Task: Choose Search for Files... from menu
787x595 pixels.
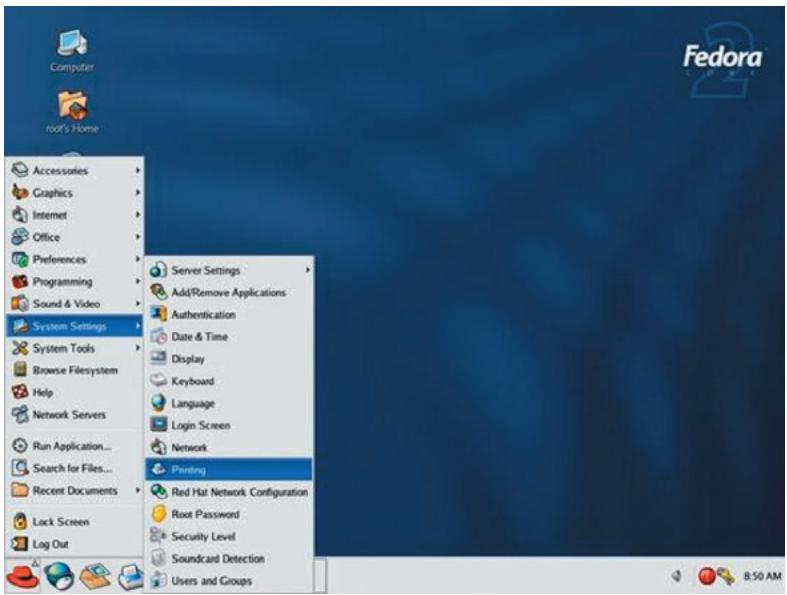Action: click(x=75, y=468)
